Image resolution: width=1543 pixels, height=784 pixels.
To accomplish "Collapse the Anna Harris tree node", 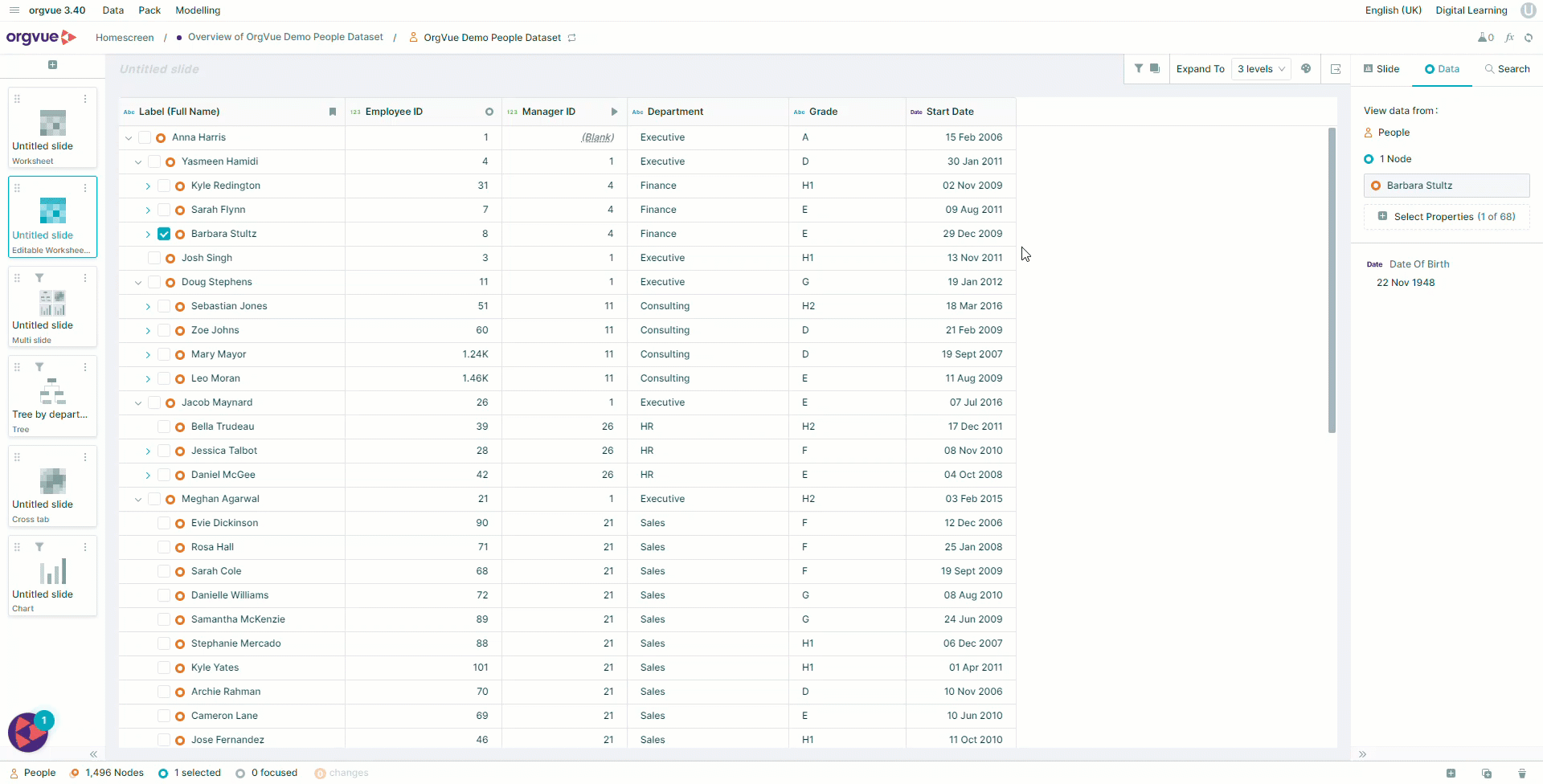I will coord(129,138).
